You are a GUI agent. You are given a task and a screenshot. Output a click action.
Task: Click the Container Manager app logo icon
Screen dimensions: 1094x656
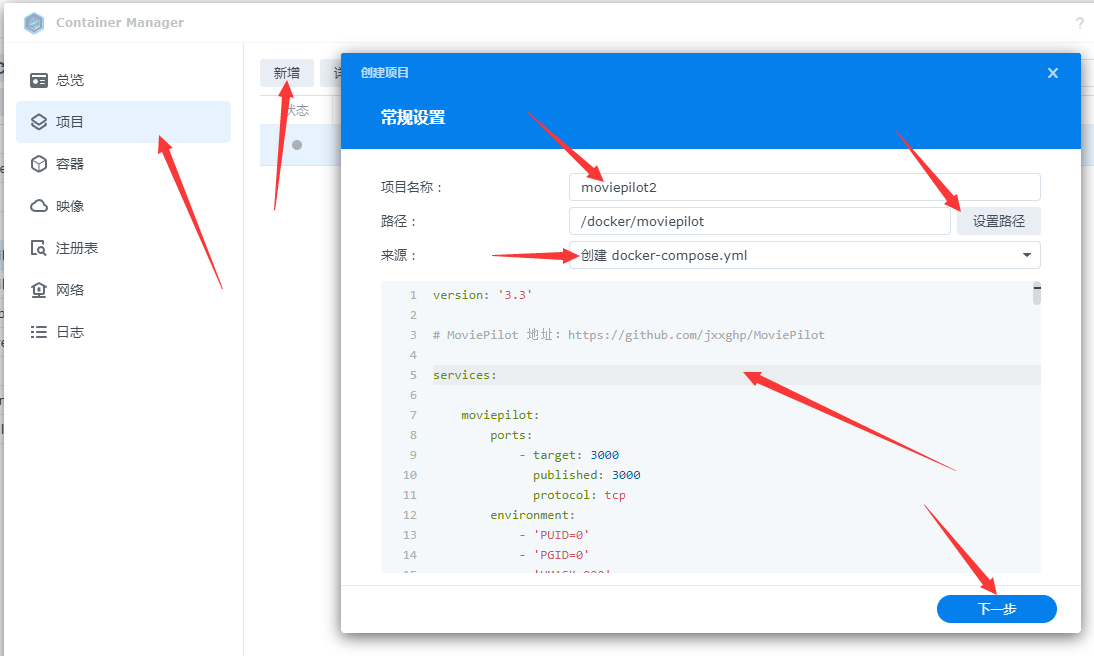[34, 22]
